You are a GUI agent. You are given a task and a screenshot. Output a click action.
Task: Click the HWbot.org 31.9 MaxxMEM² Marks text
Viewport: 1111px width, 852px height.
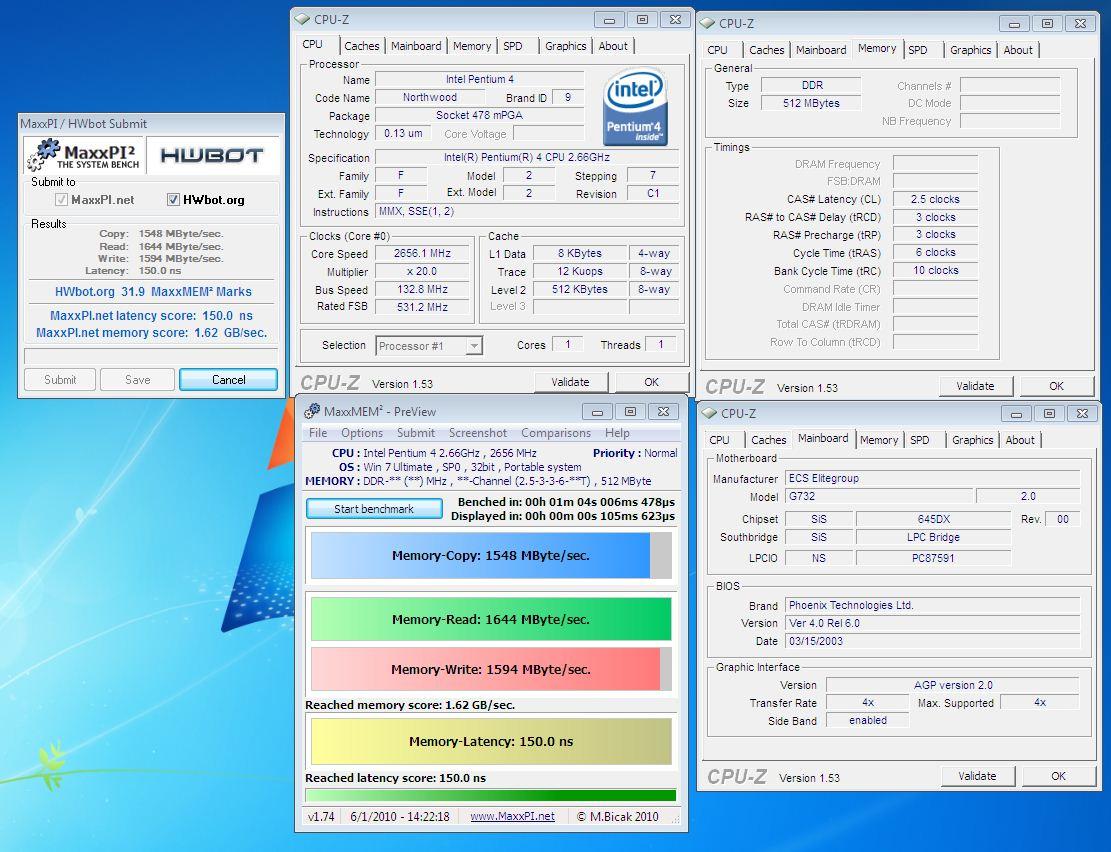(152, 291)
